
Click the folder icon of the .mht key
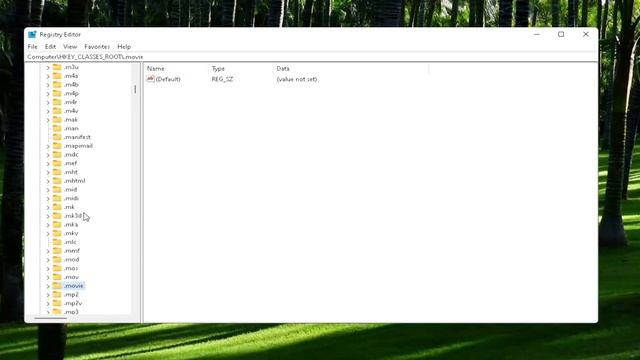[57, 172]
